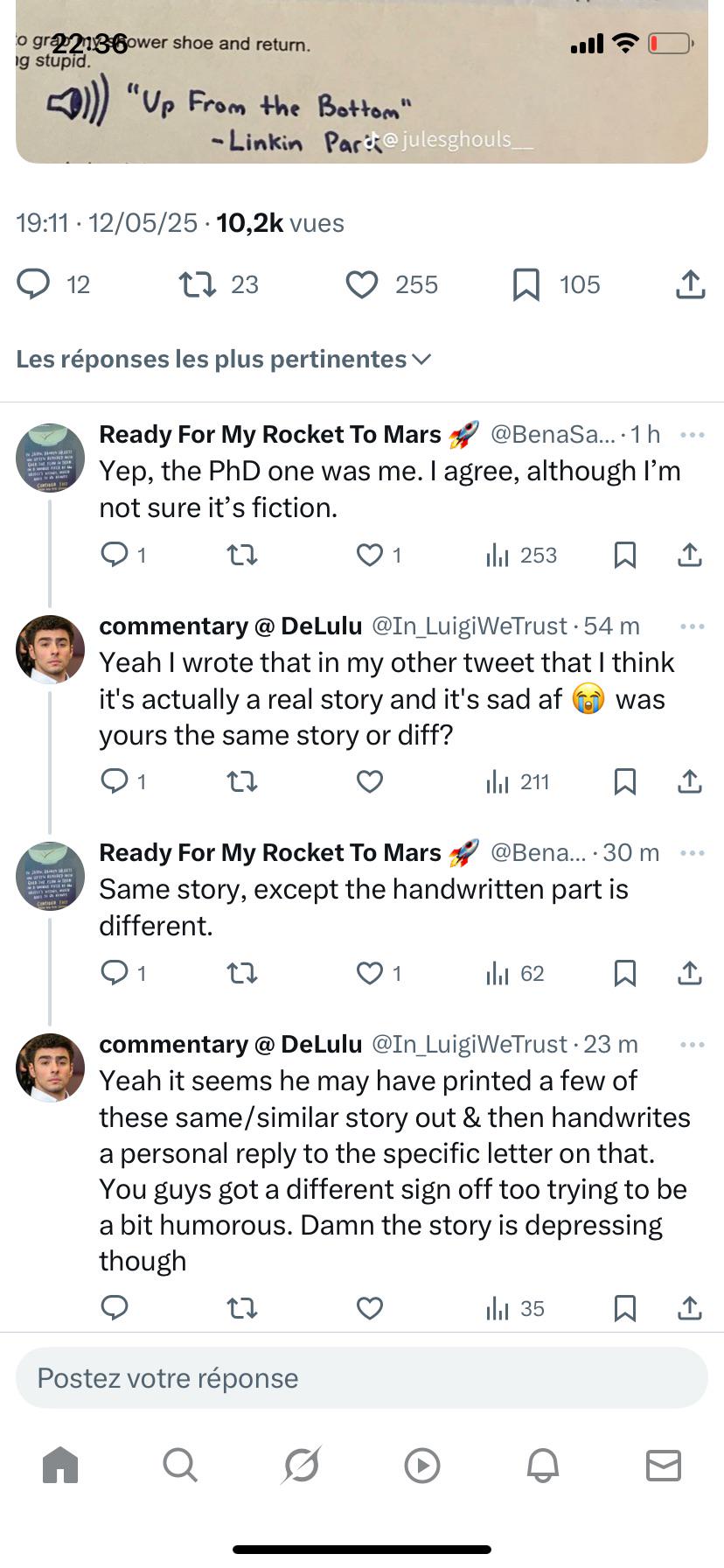Open more options on first Ready For My Rocket reply

pos(692,435)
